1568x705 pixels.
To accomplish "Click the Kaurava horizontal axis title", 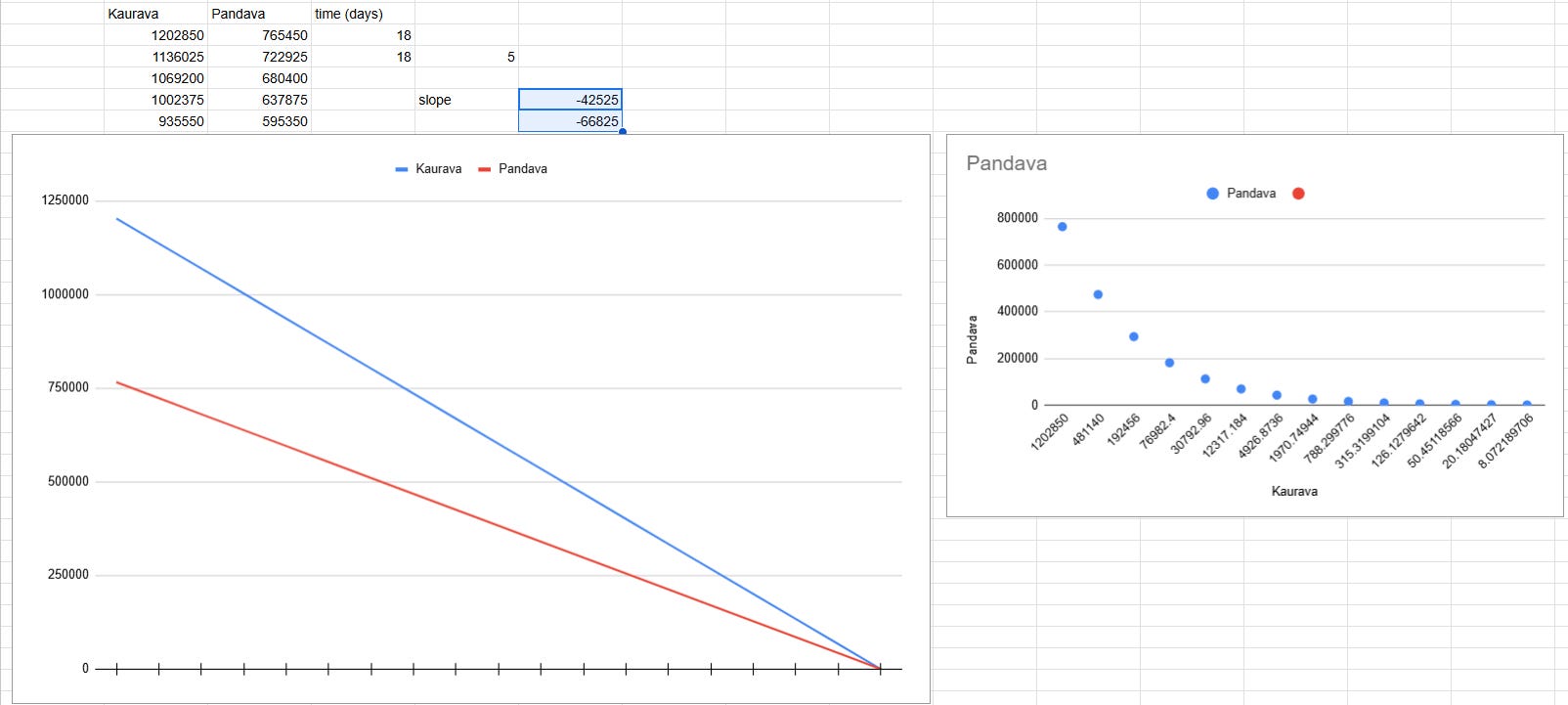I will [x=1294, y=492].
